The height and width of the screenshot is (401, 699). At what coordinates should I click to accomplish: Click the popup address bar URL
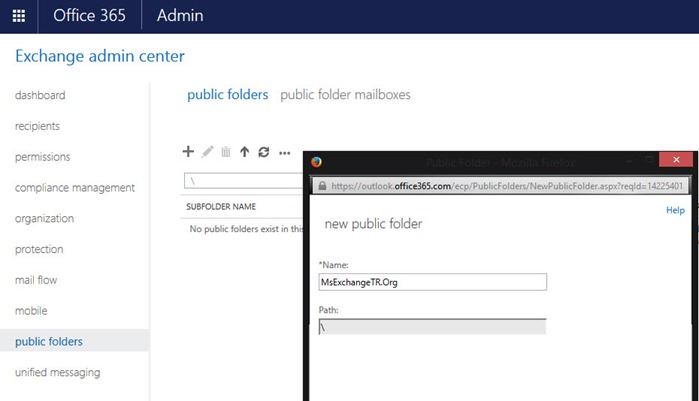(507, 186)
